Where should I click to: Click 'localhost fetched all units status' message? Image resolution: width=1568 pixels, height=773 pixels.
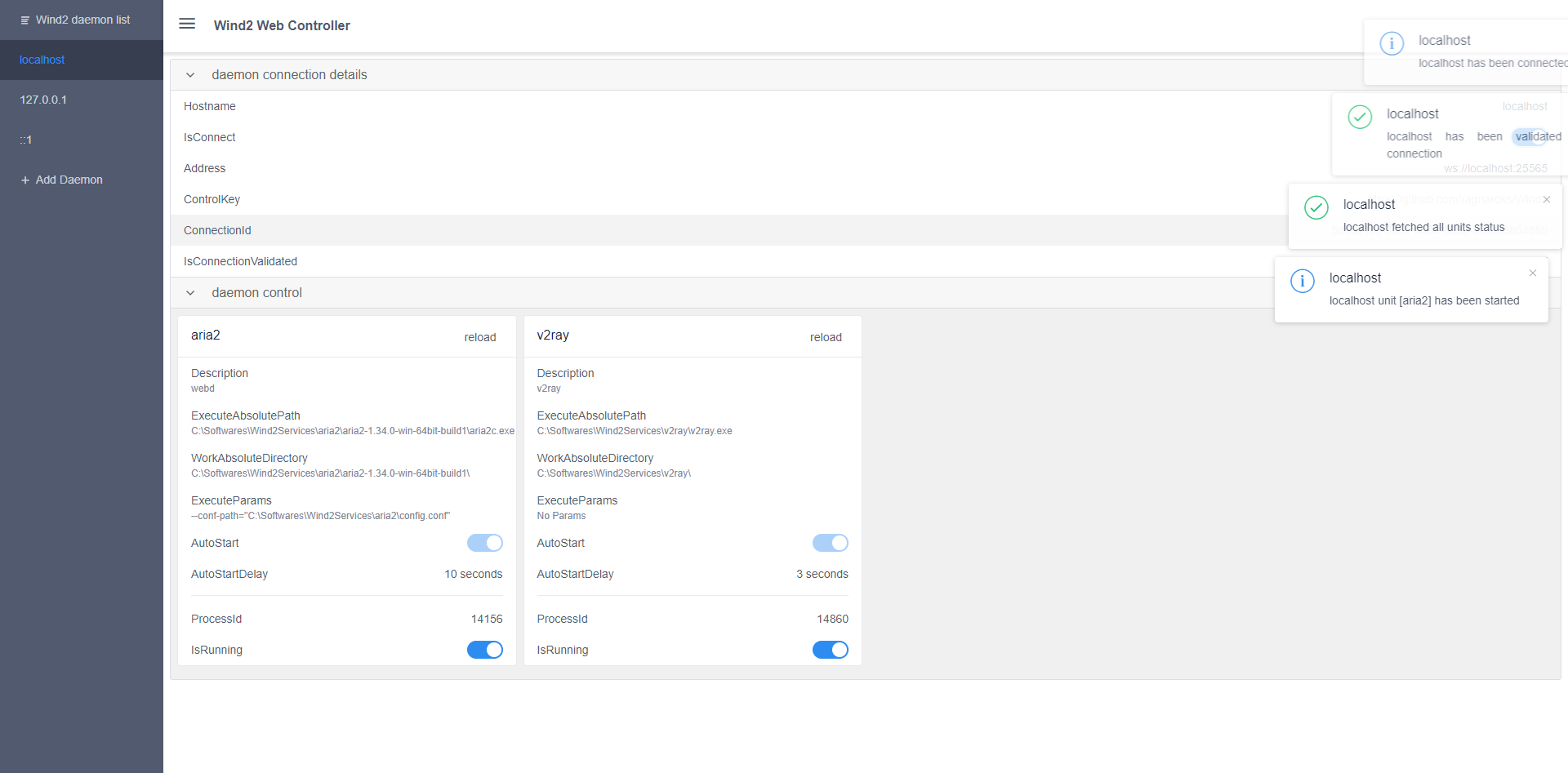[x=1423, y=227]
